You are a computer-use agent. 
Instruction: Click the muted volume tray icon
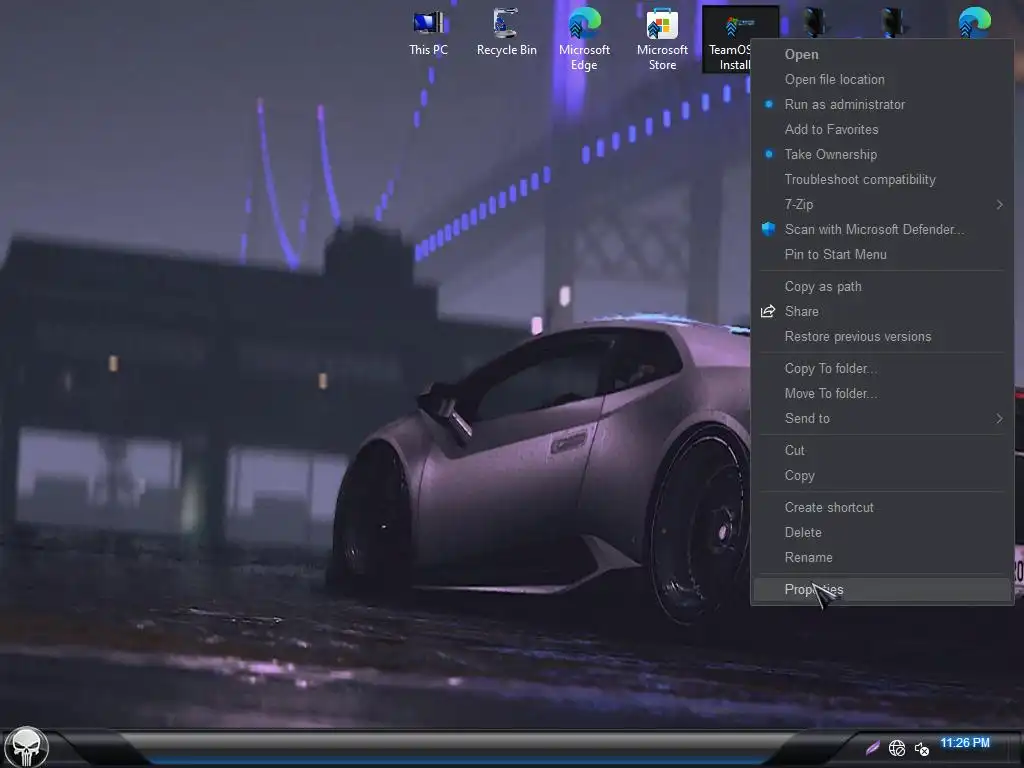pyautogui.click(x=921, y=748)
